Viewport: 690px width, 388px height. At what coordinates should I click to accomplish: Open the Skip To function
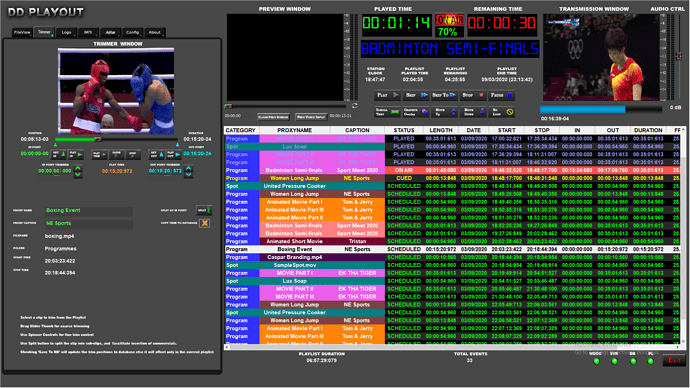pos(444,95)
